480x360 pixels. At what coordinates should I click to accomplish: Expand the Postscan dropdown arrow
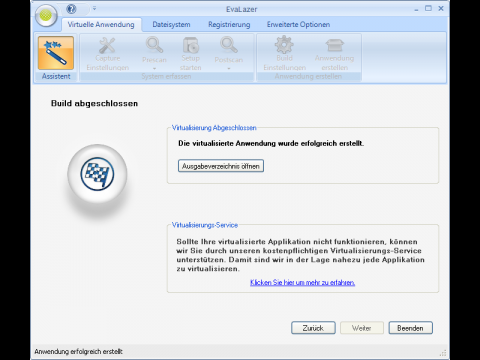click(229, 68)
